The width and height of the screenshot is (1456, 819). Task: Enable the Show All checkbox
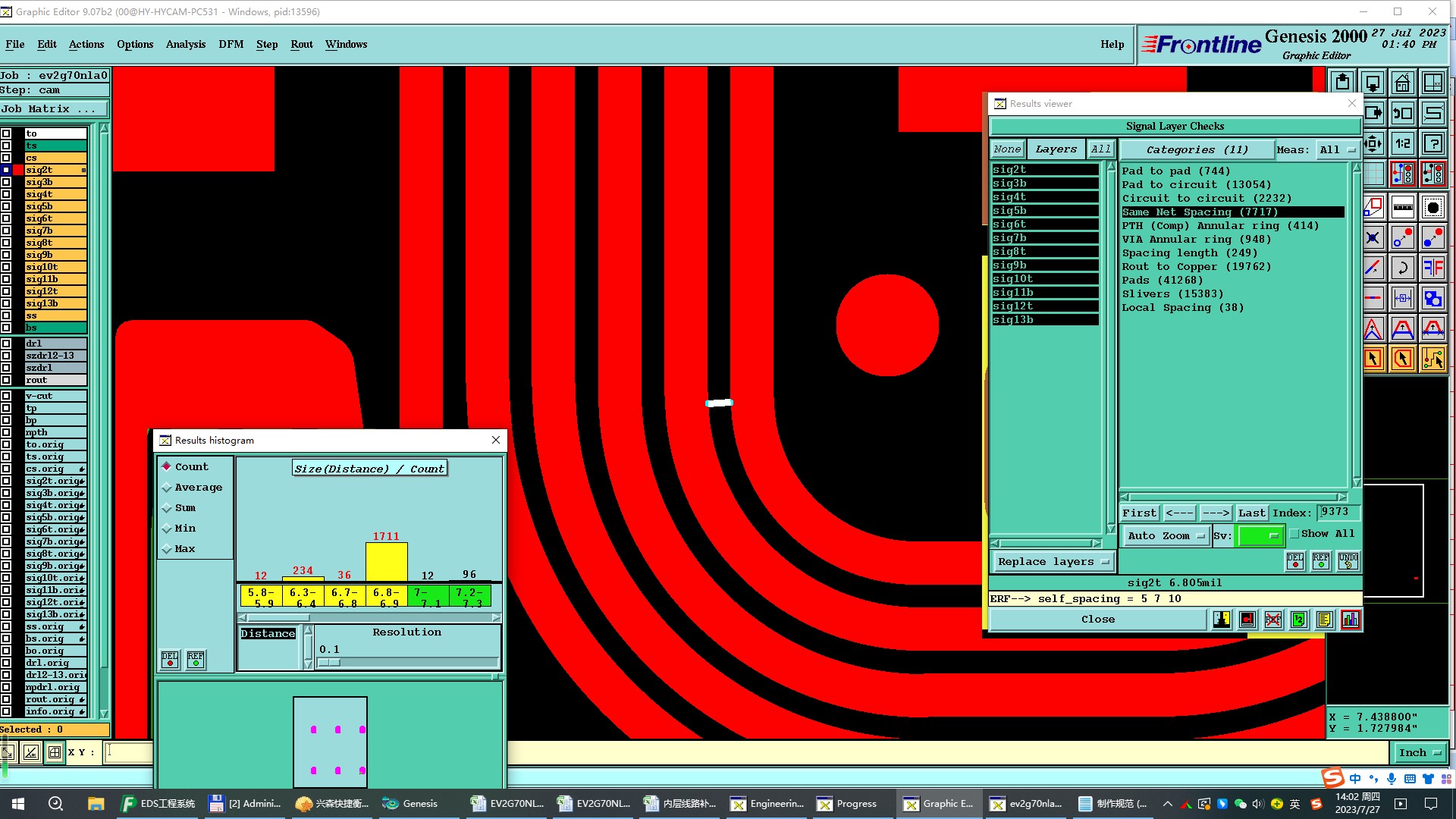[1295, 534]
